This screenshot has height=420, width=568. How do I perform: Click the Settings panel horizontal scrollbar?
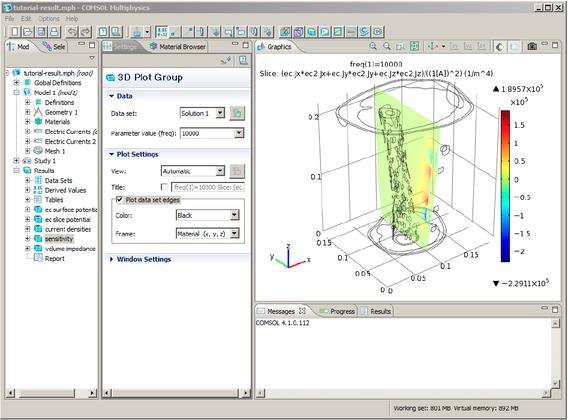[x=175, y=393]
